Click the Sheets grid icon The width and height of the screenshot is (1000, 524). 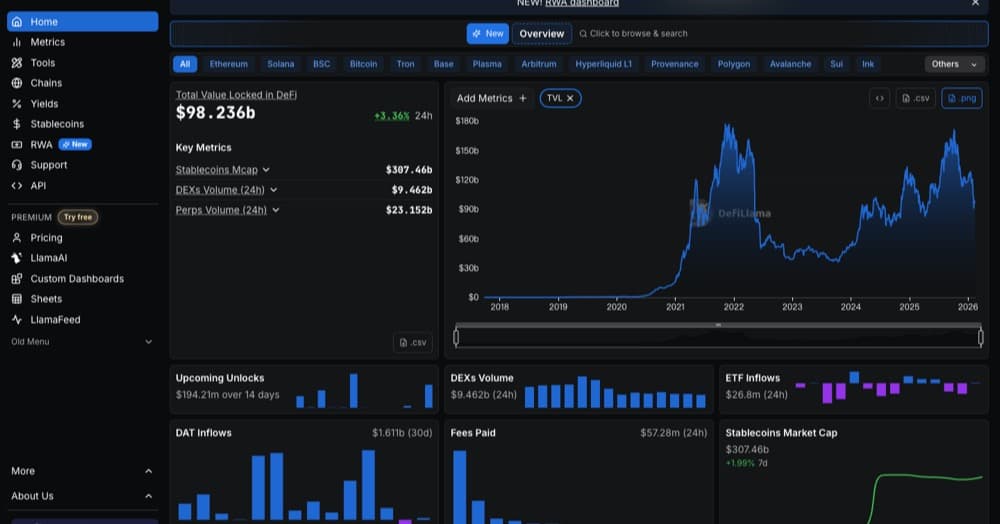[17, 299]
